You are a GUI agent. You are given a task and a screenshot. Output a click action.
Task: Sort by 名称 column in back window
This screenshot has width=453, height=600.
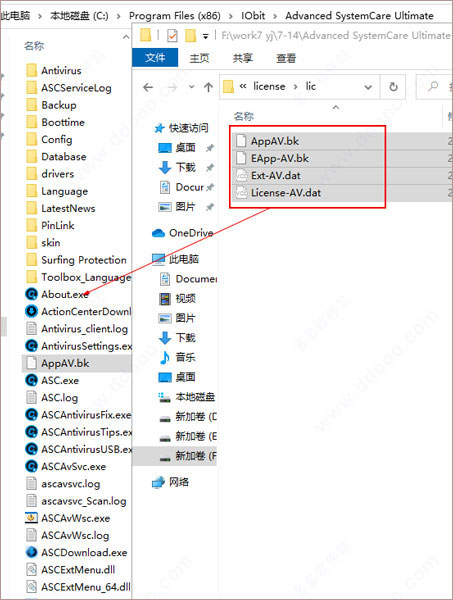click(x=34, y=46)
